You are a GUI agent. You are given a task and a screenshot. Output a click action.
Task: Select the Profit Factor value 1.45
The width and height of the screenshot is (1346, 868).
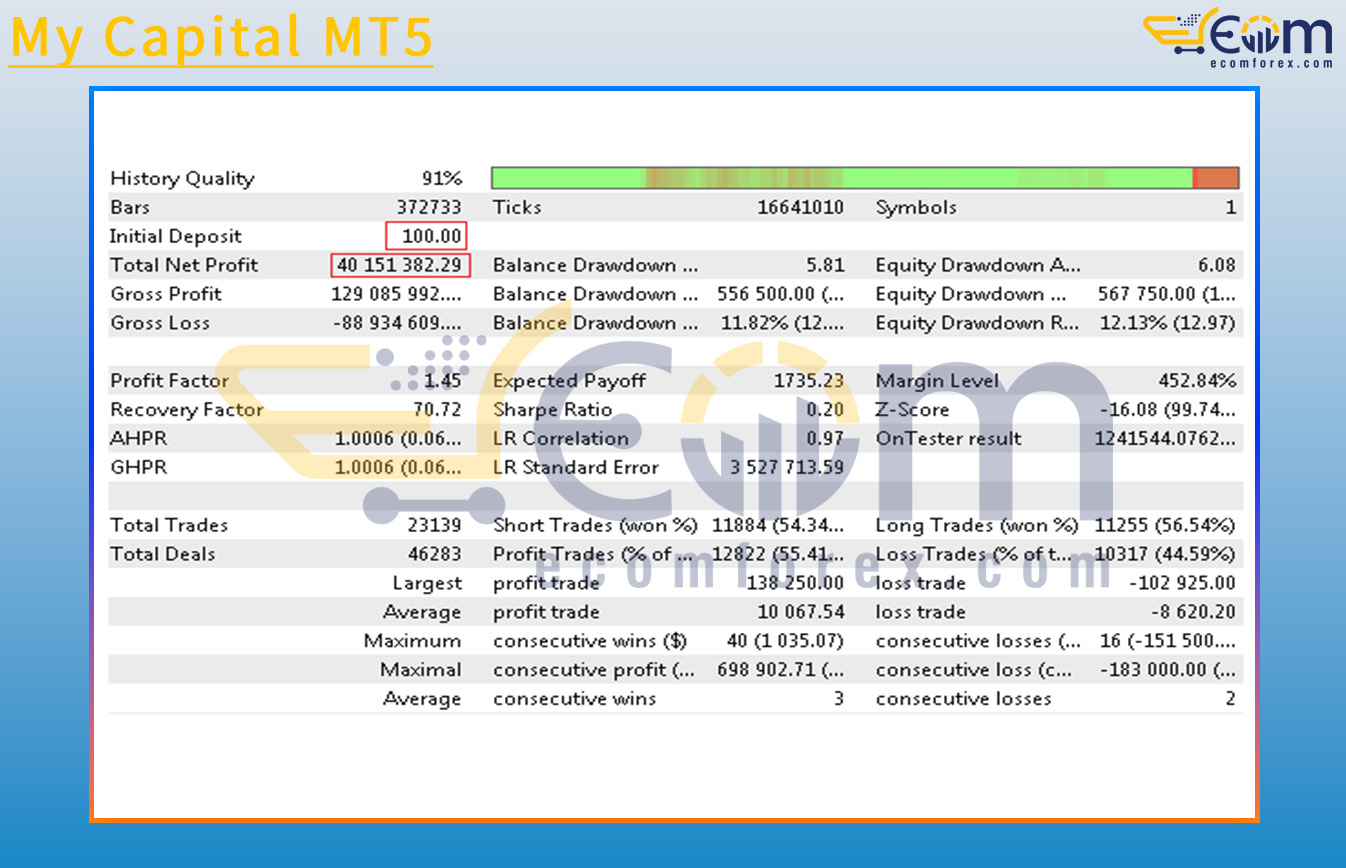click(443, 381)
